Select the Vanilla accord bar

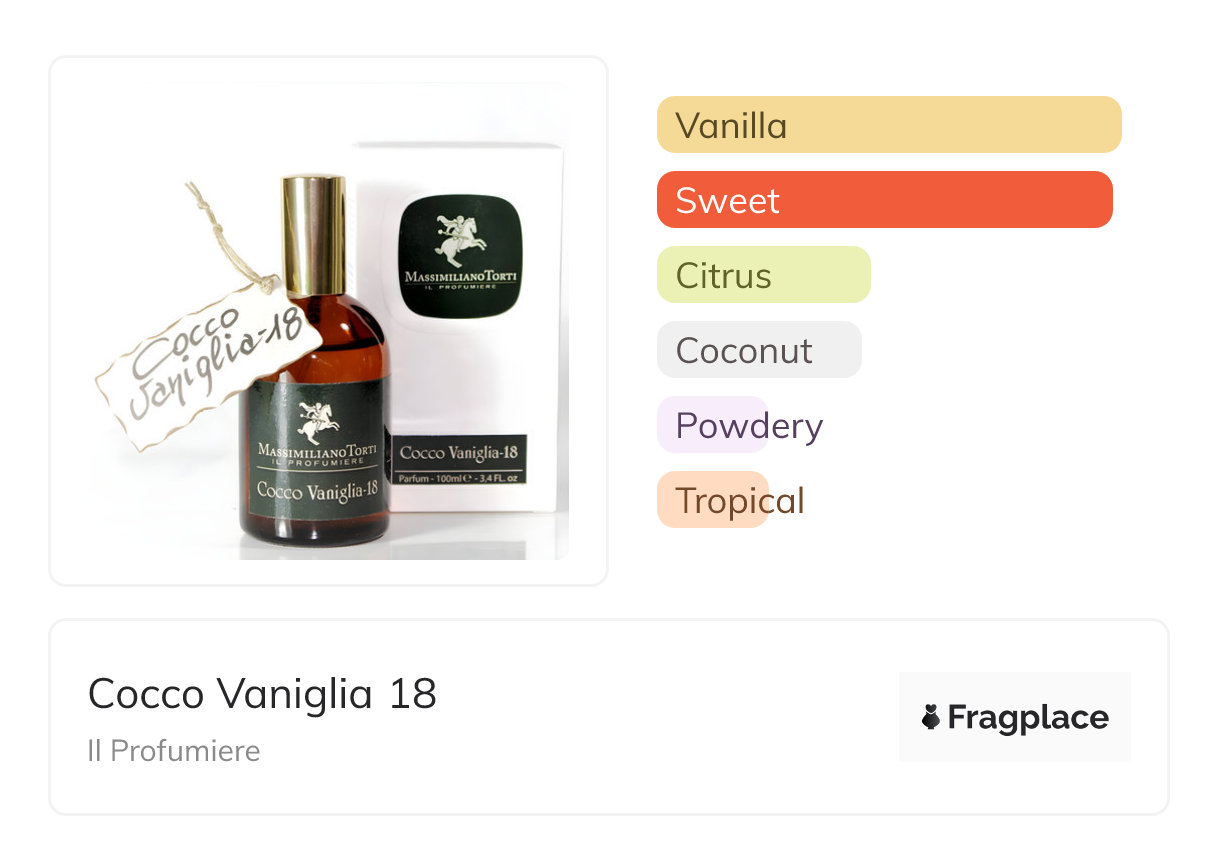[x=889, y=125]
